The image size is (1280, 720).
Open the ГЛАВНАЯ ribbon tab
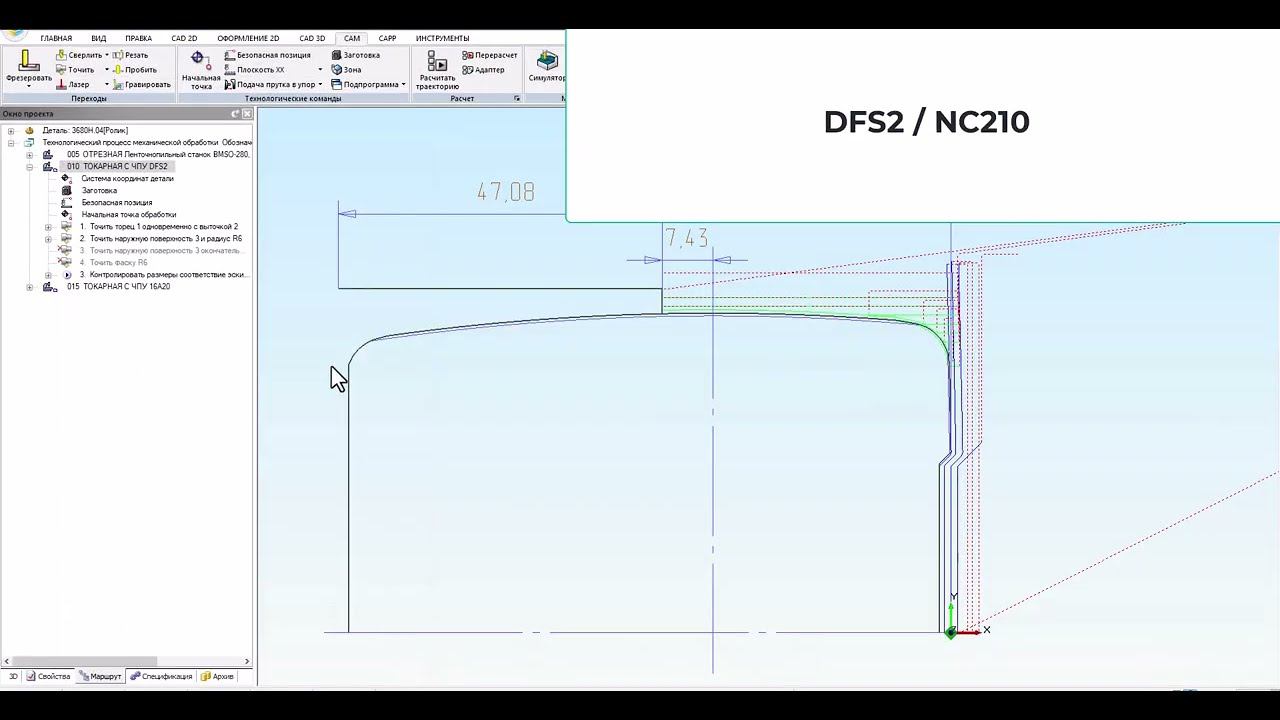pos(56,38)
